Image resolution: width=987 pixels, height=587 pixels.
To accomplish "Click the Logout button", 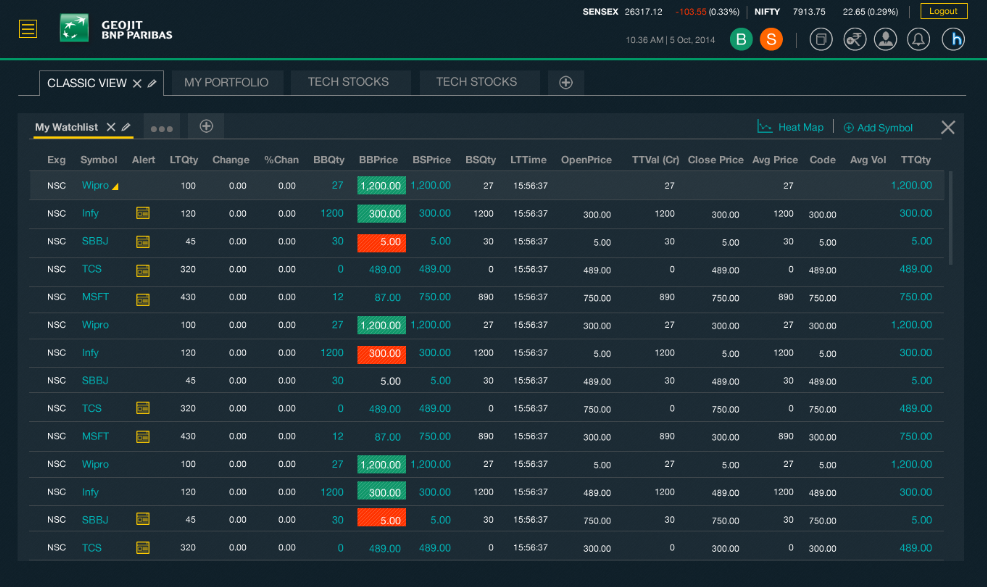I will (x=943, y=11).
